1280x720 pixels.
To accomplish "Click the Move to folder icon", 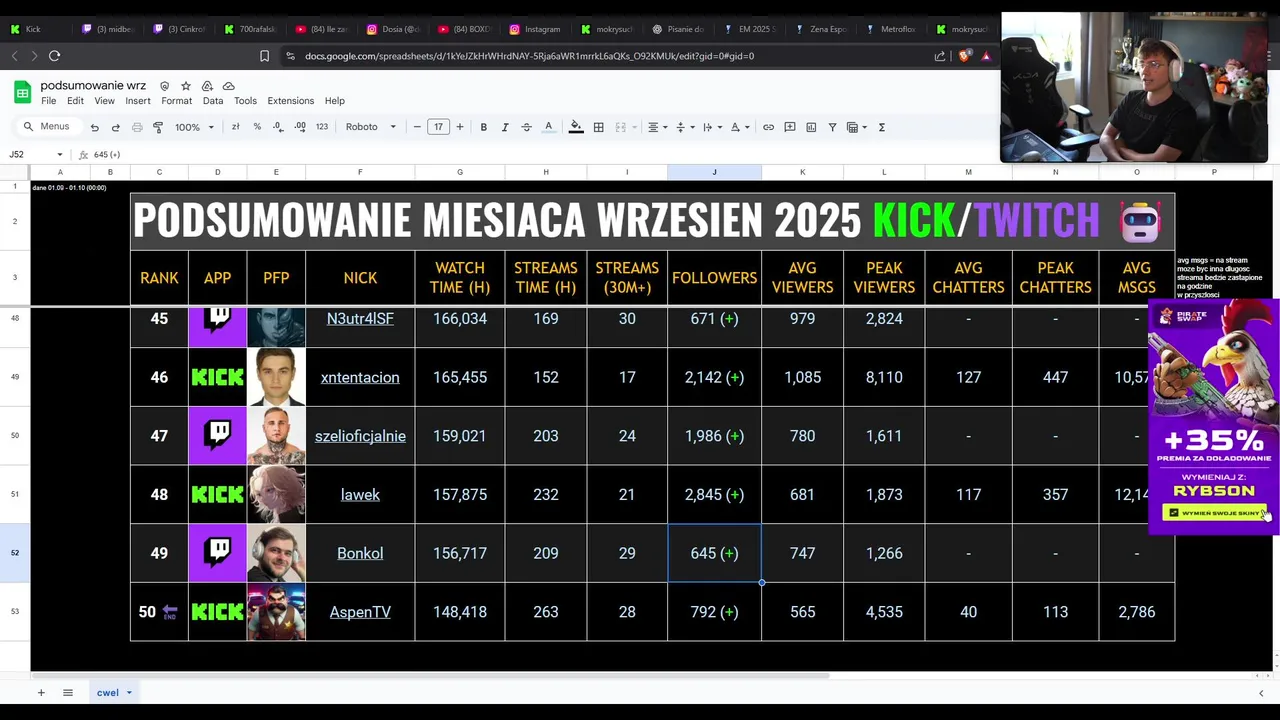I will point(207,86).
